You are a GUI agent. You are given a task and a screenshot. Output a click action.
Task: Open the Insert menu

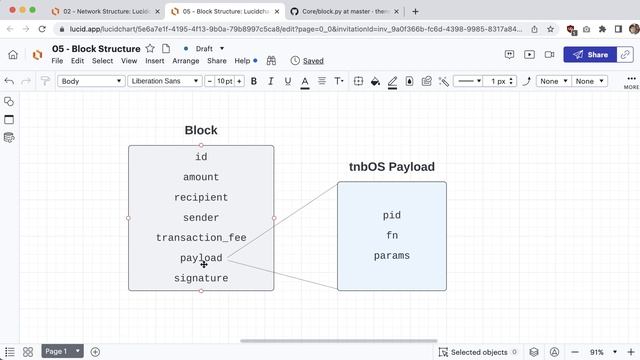155,61
